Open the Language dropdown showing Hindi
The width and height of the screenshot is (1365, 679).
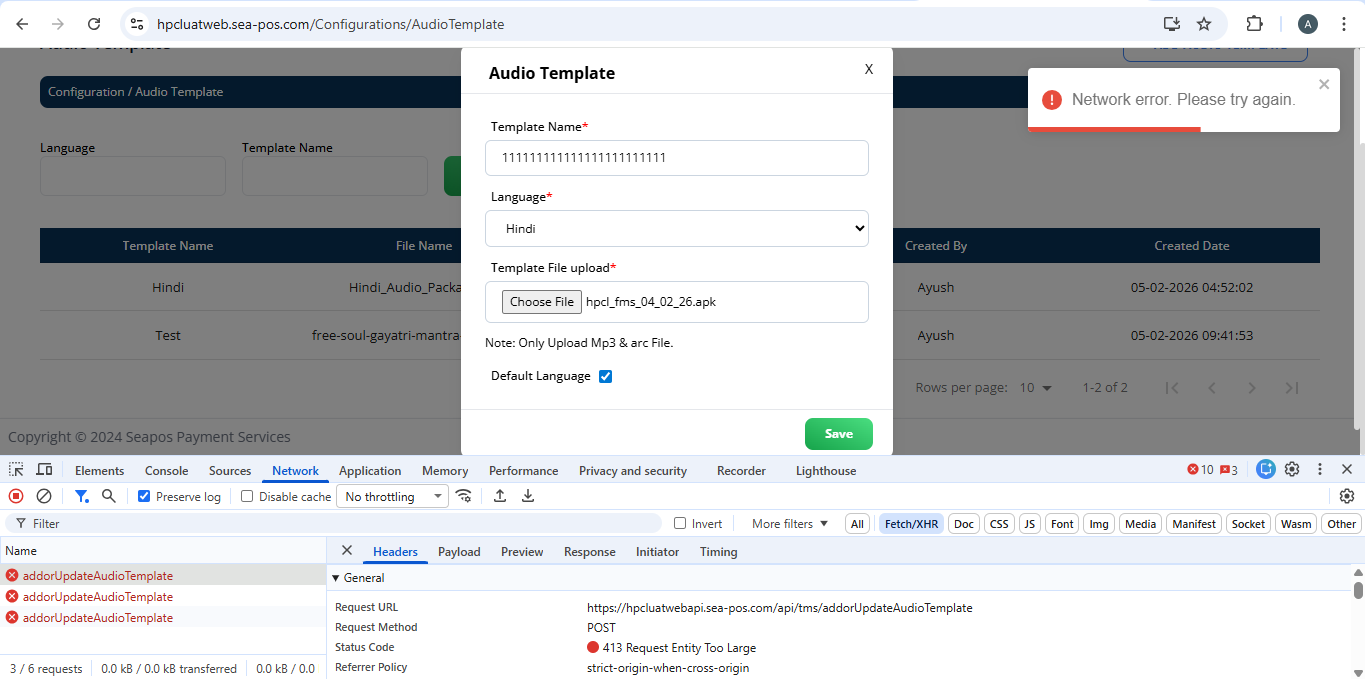click(677, 228)
